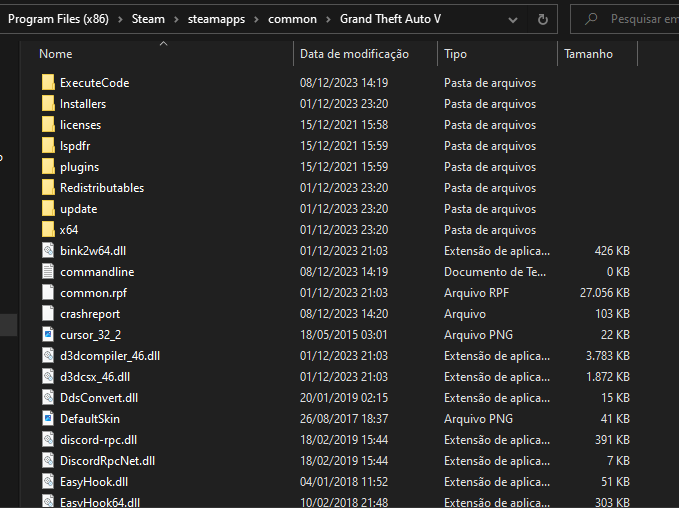Click the x64 folder icon
This screenshot has height=508, width=679.
click(48, 230)
